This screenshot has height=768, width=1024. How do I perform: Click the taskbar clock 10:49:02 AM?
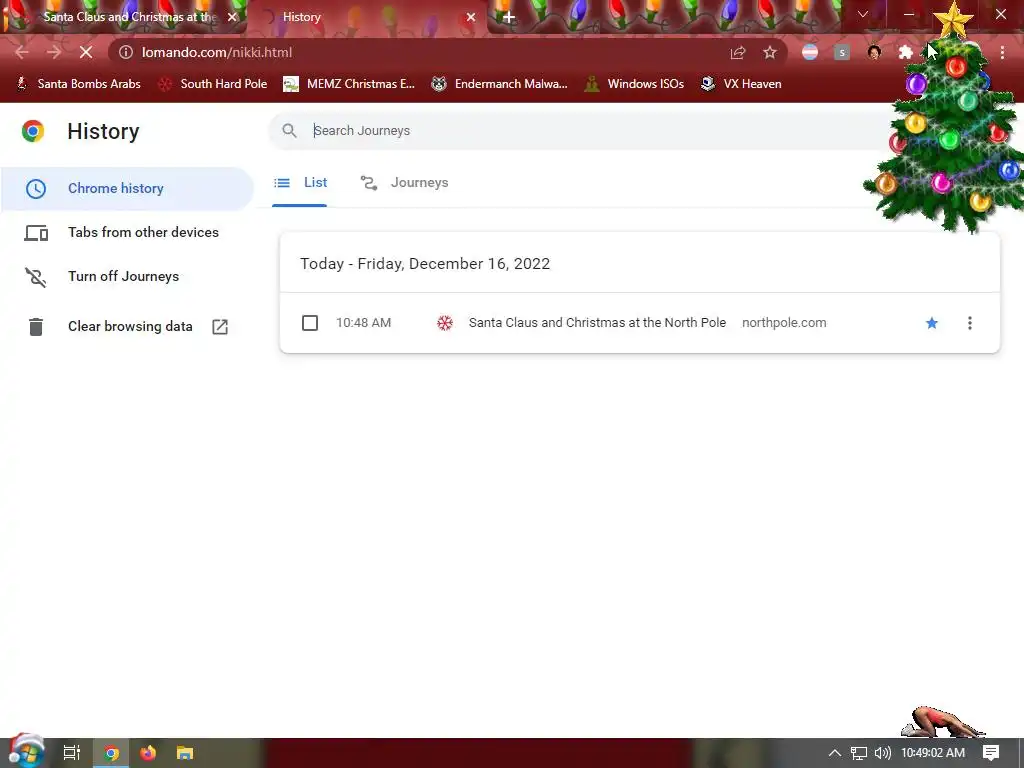pyautogui.click(x=933, y=753)
